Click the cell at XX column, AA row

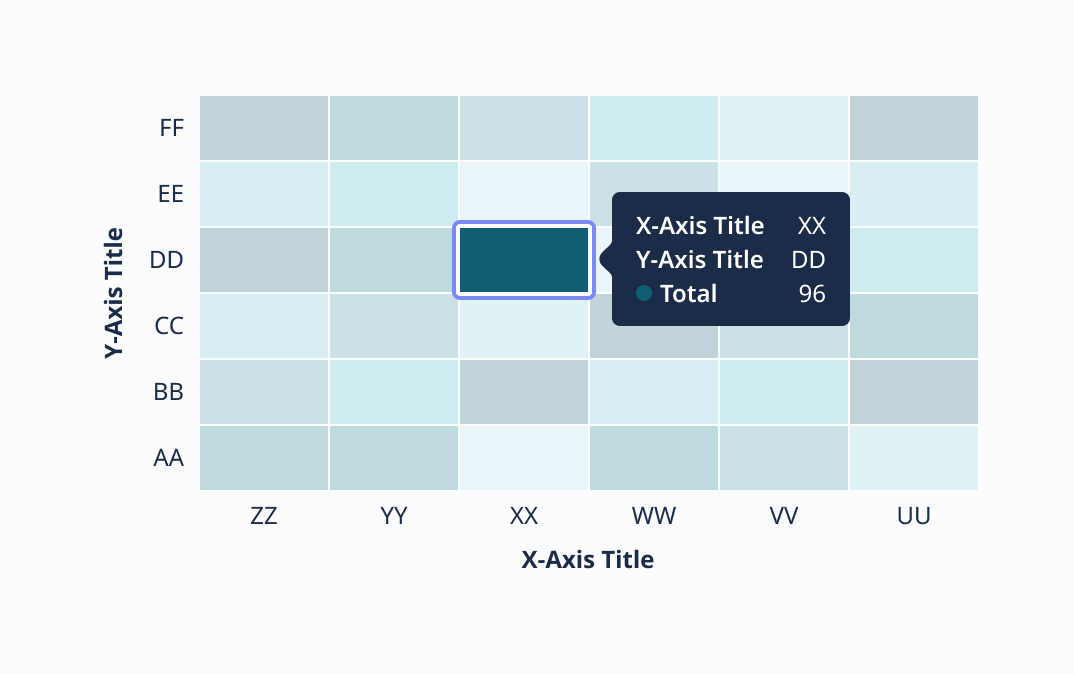tap(524, 458)
